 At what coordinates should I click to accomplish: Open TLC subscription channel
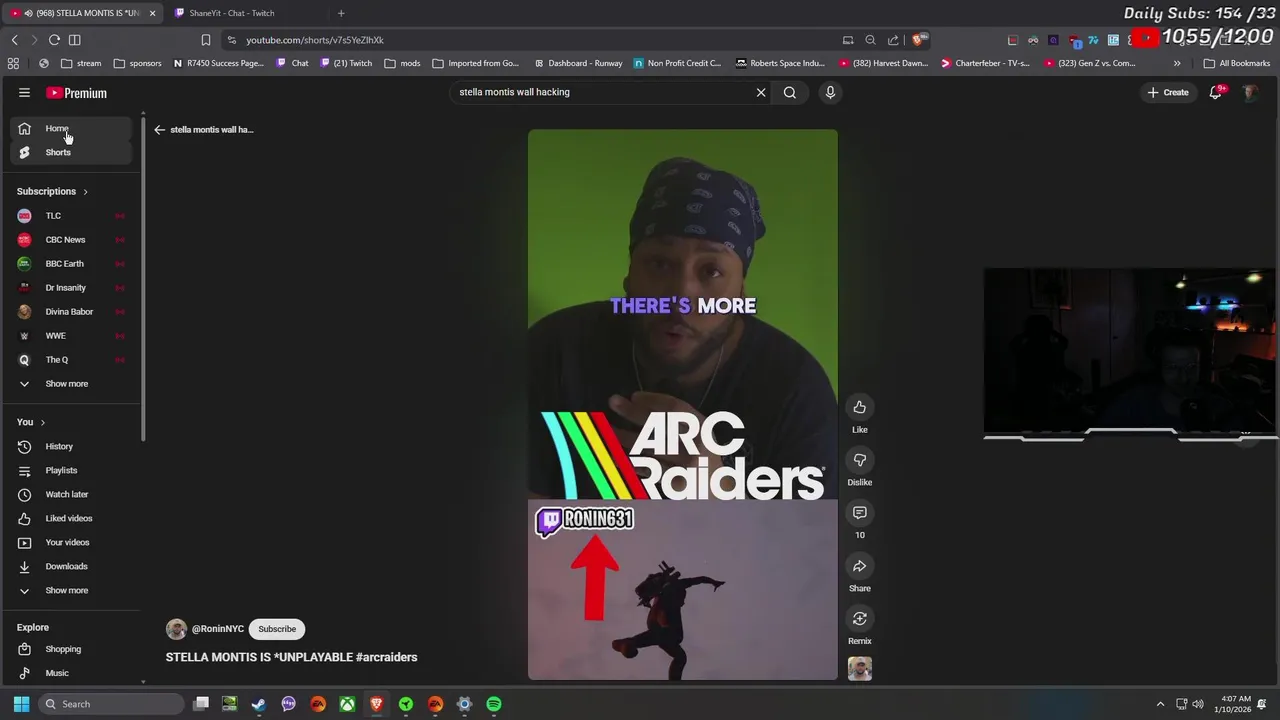click(72, 216)
